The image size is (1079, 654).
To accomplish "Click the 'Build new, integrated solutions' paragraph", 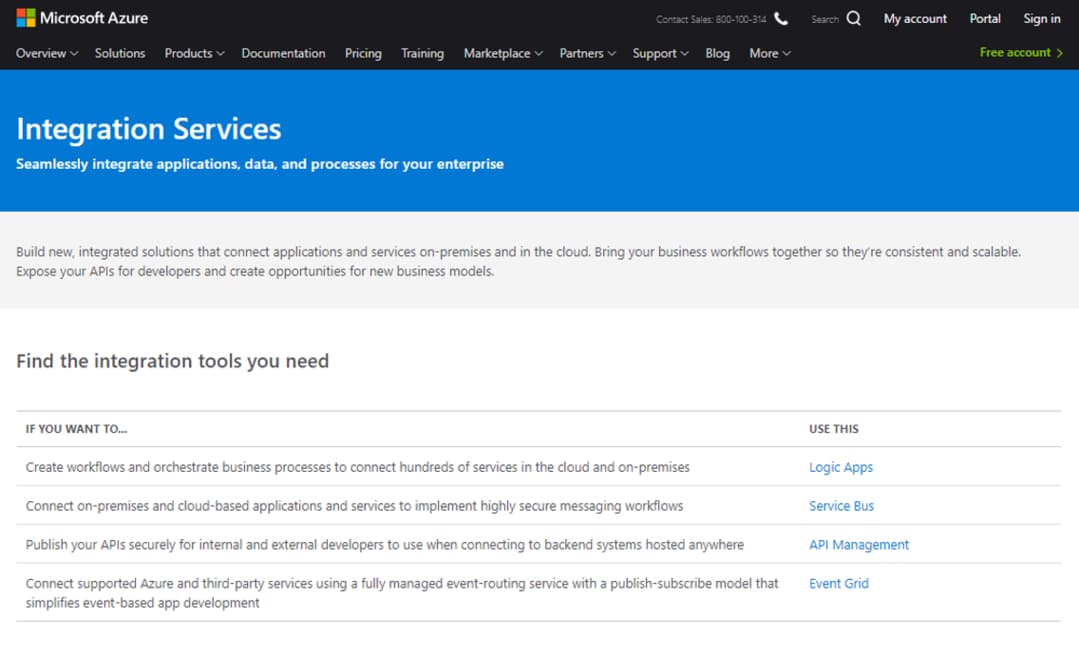I will tap(518, 262).
